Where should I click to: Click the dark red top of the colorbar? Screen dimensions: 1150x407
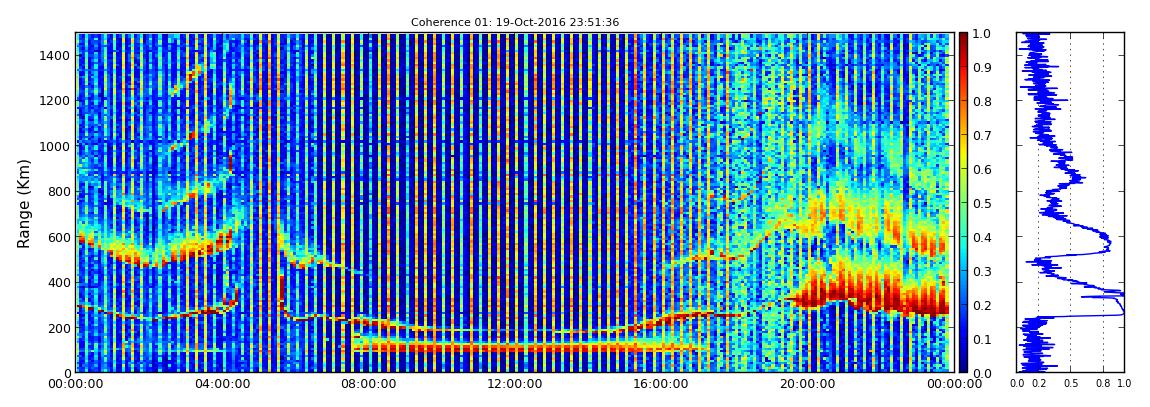pyautogui.click(x=964, y=39)
